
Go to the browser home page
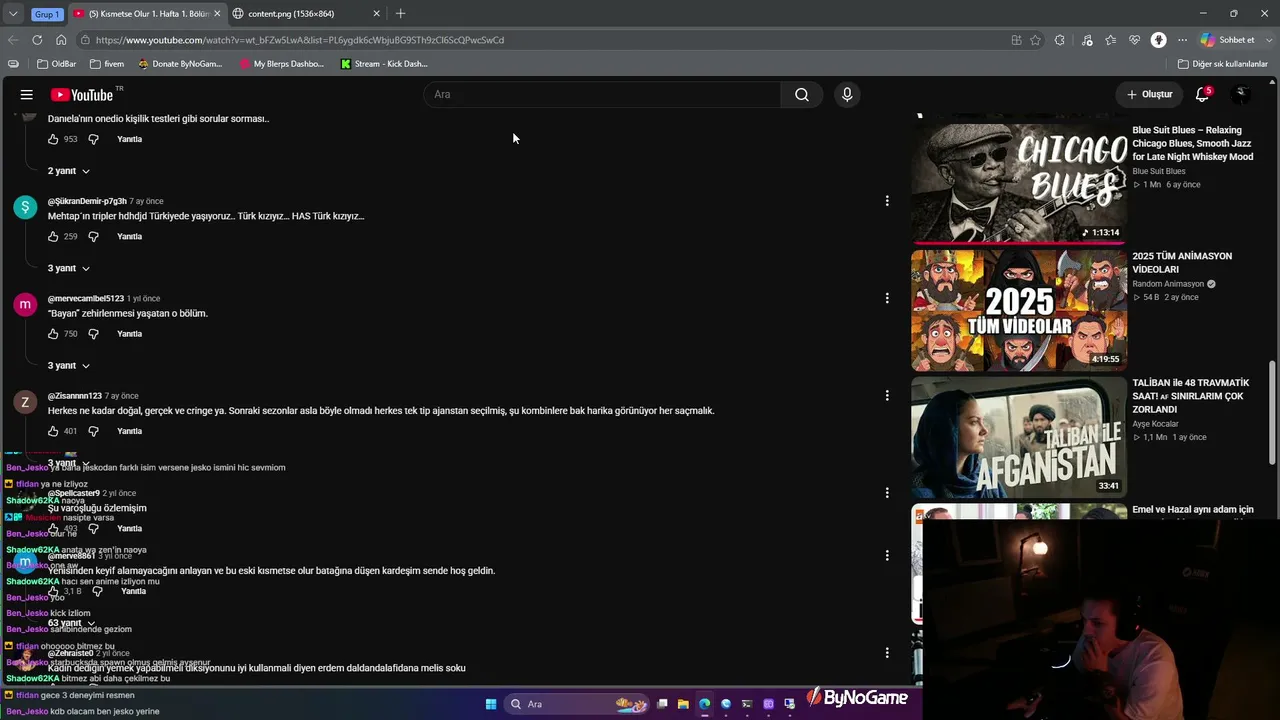61,40
